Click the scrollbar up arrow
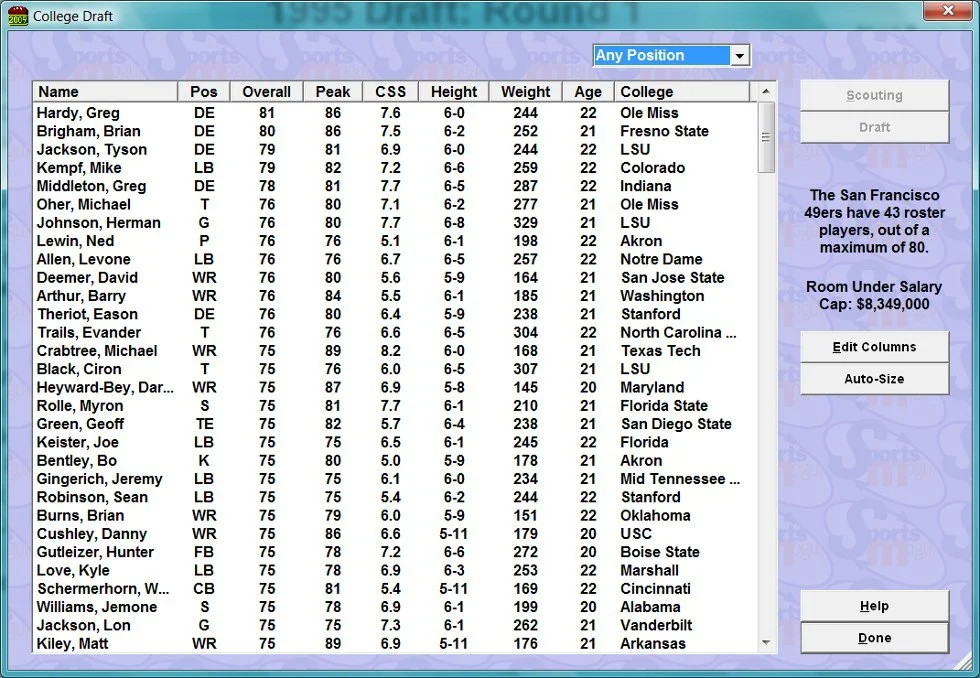This screenshot has width=980, height=678. (765, 90)
